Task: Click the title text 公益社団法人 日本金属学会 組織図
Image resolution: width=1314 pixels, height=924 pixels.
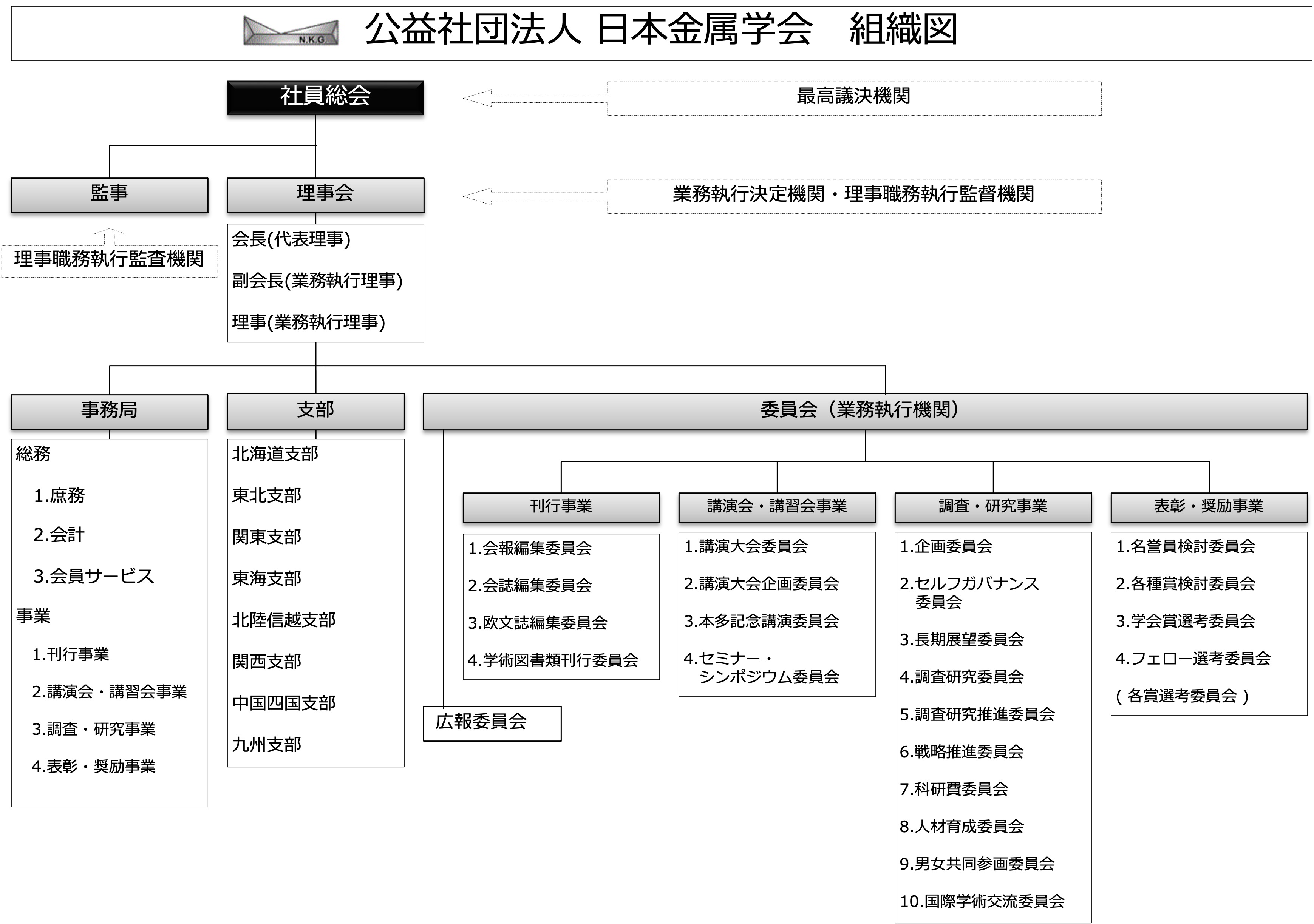Action: [661, 29]
